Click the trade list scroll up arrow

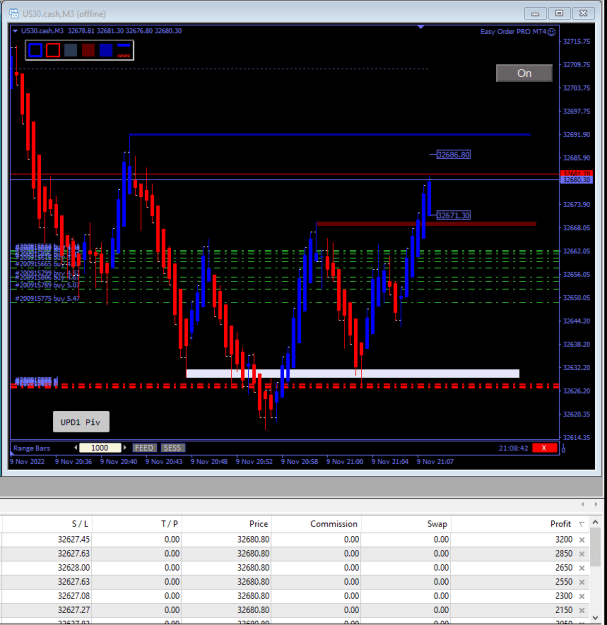pyautogui.click(x=595, y=522)
